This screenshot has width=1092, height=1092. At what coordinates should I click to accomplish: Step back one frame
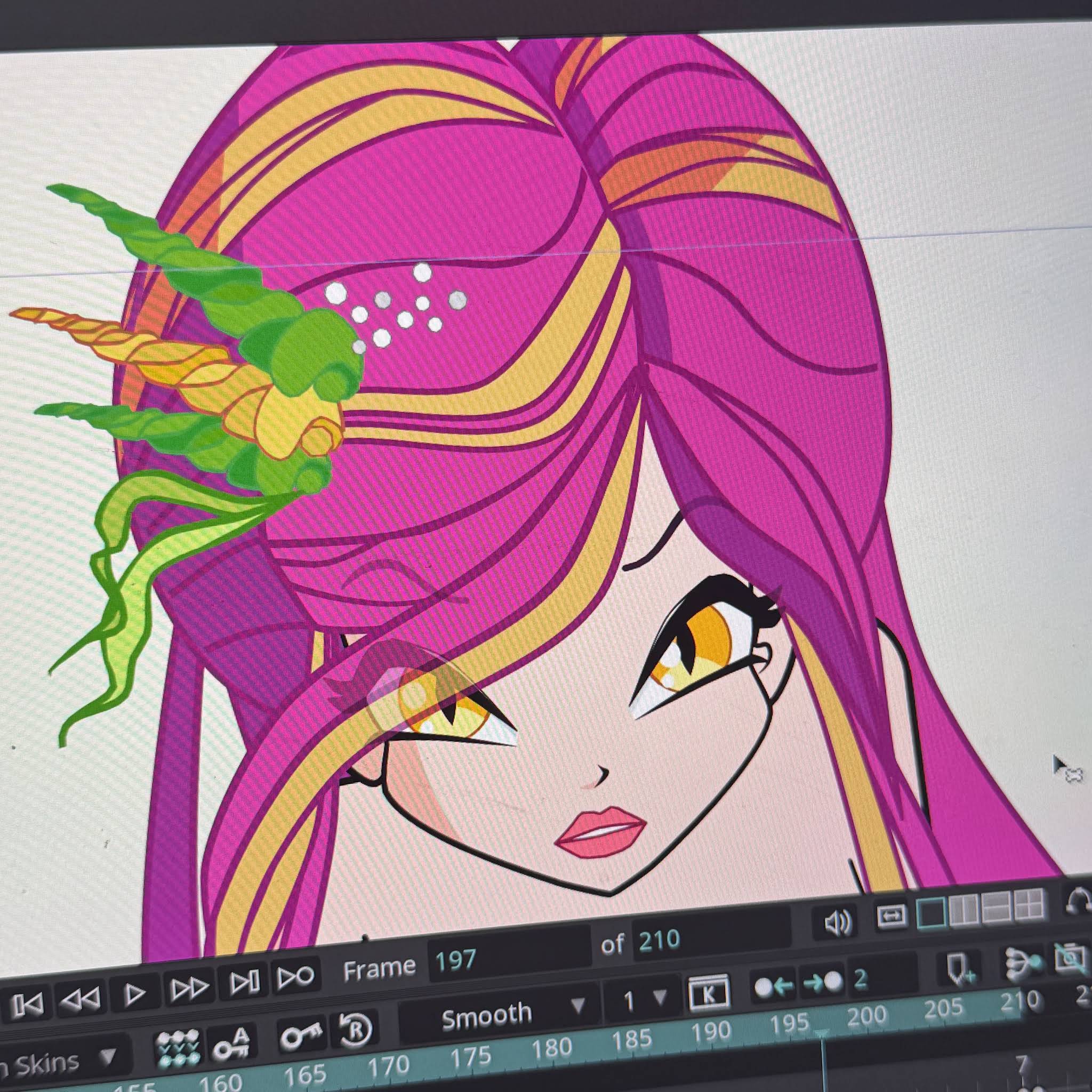click(x=81, y=999)
